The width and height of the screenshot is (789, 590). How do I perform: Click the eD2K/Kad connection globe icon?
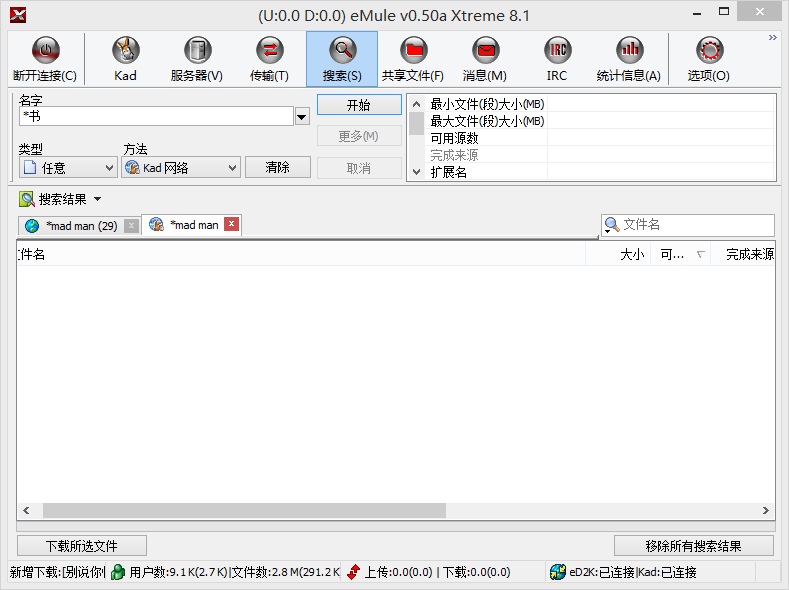click(558, 572)
